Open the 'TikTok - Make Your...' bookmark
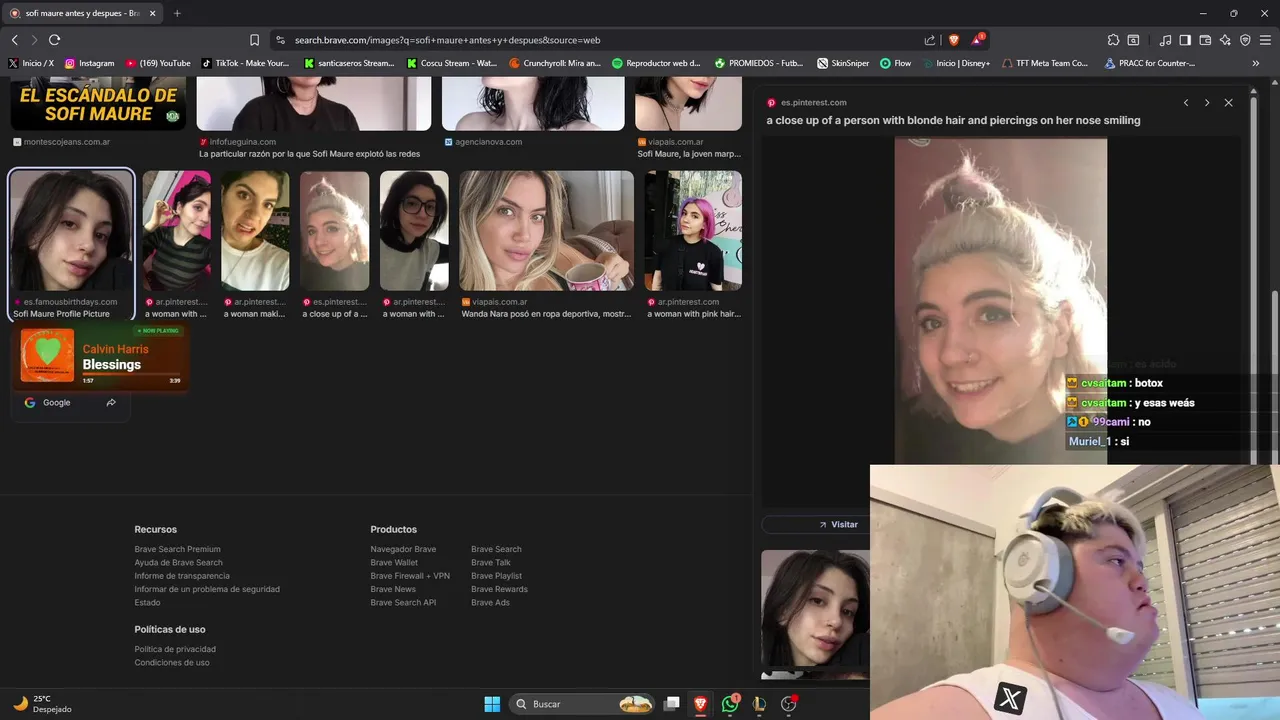This screenshot has width=1280, height=720. coord(245,63)
